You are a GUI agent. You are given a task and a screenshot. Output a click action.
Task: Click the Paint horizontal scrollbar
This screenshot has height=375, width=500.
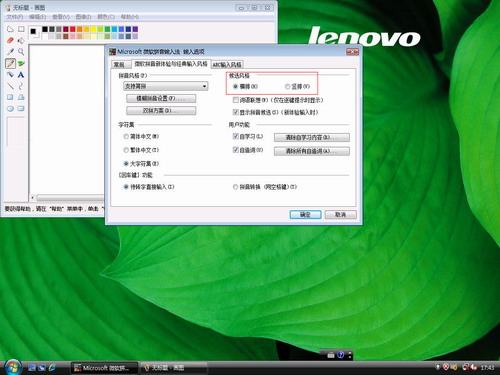67,198
